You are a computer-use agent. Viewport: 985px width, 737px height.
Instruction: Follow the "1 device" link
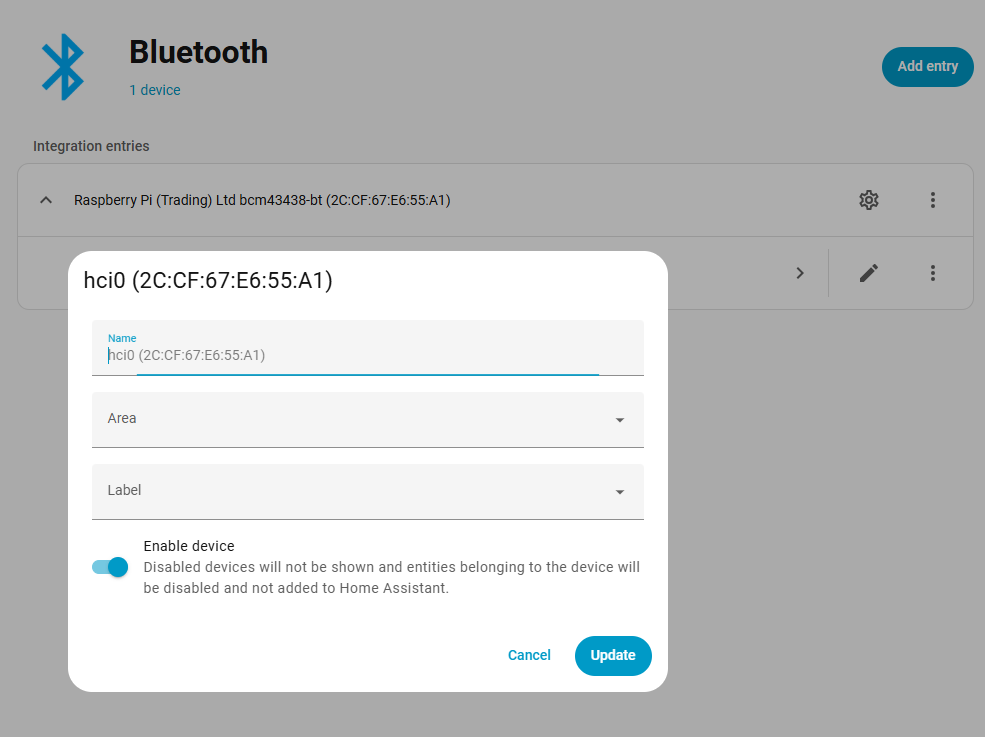coord(155,90)
